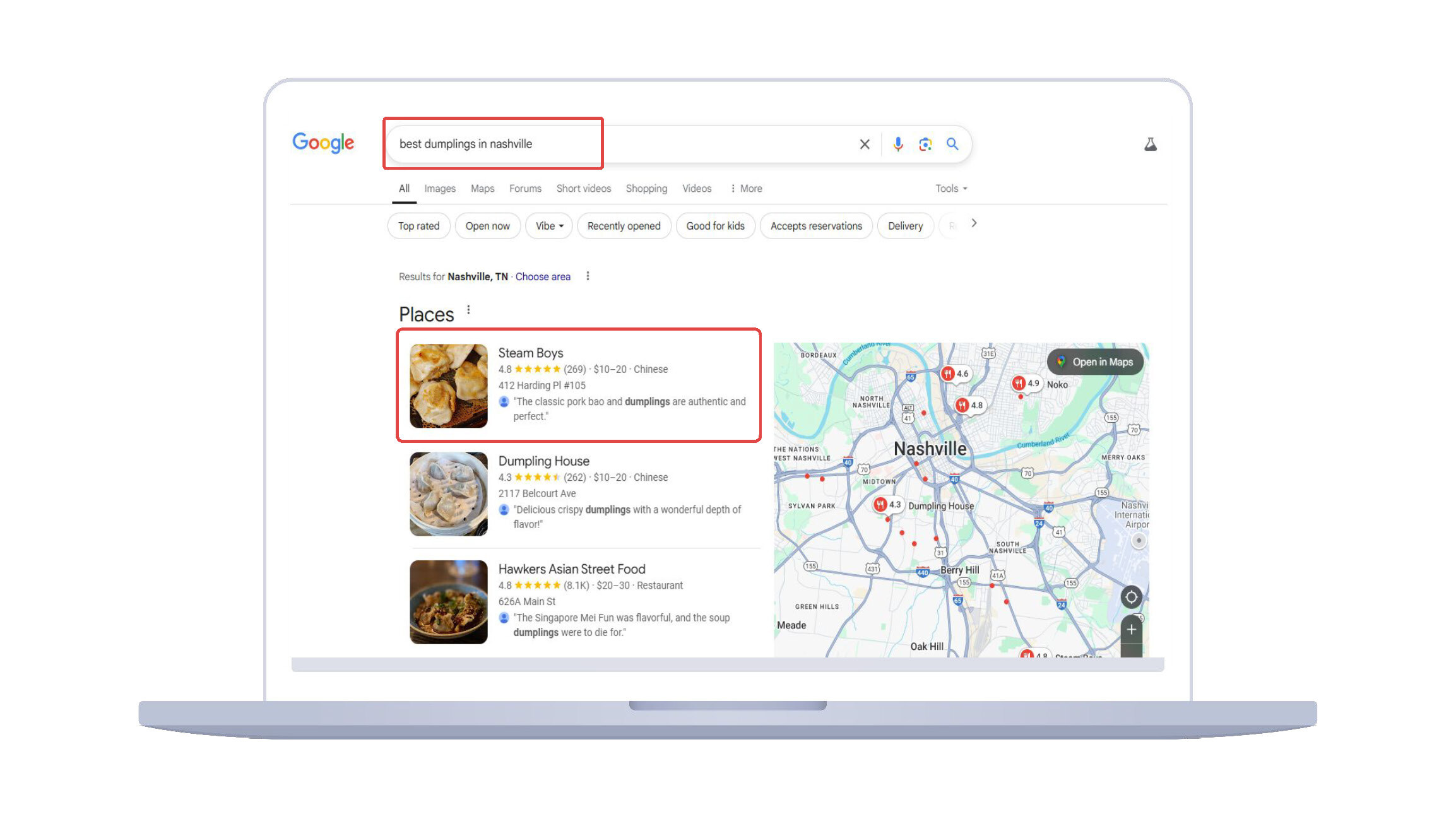Switch to the Forums tab
1456x819 pixels.
[525, 189]
